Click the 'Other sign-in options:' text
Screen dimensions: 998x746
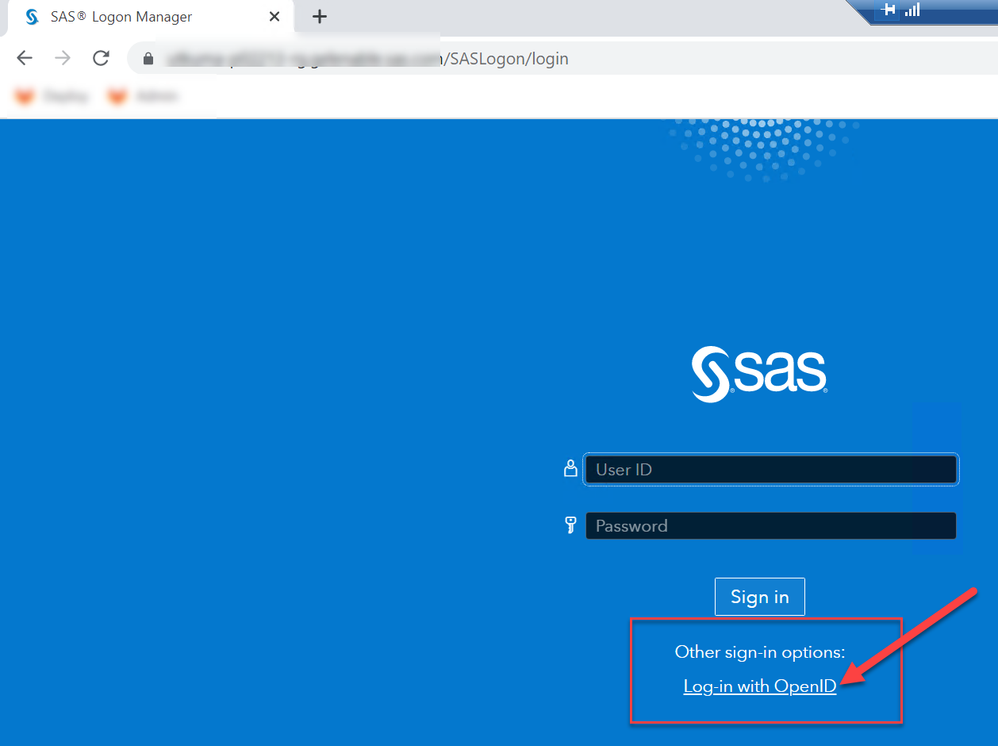[x=759, y=652]
